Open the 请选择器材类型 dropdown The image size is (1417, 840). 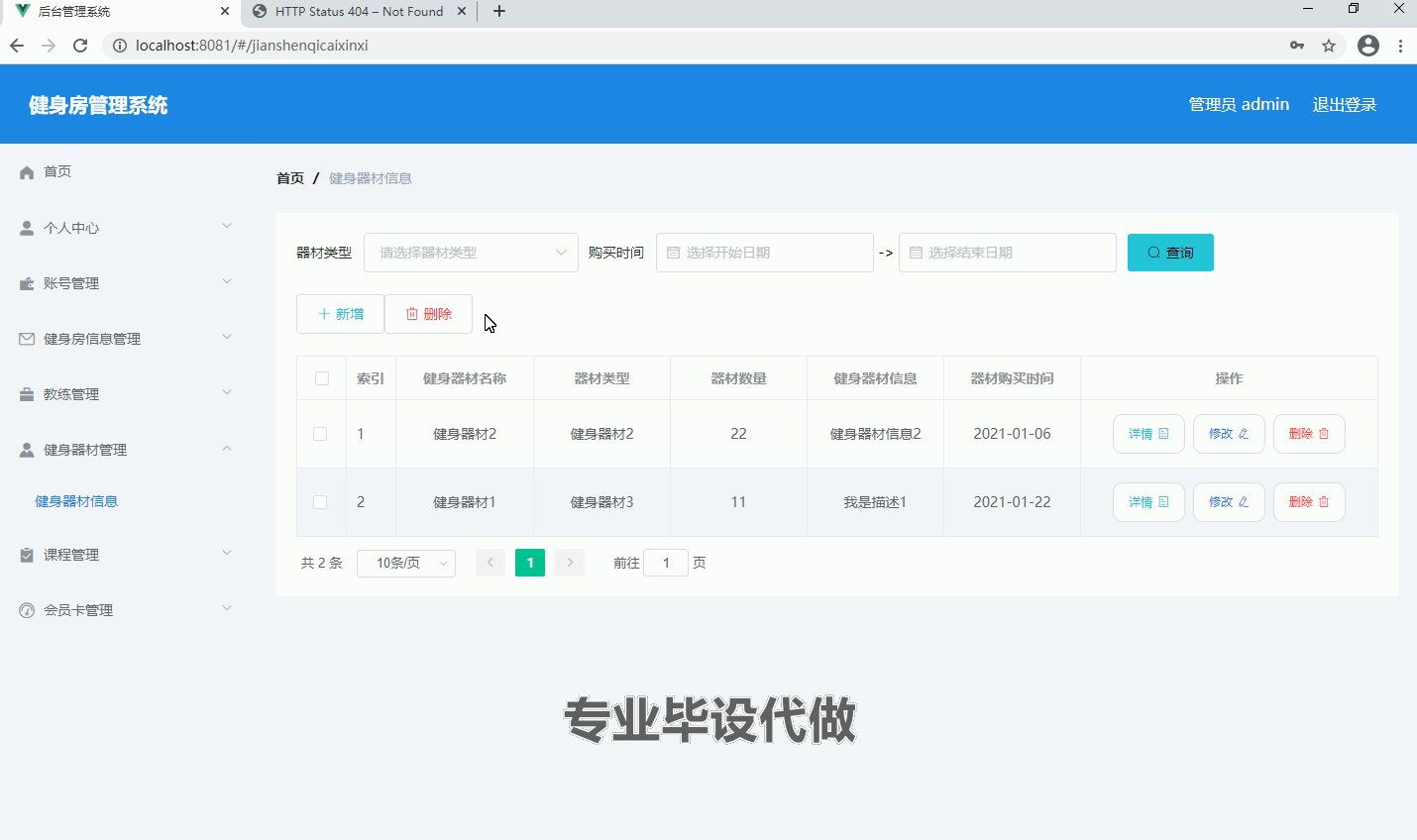[471, 253]
